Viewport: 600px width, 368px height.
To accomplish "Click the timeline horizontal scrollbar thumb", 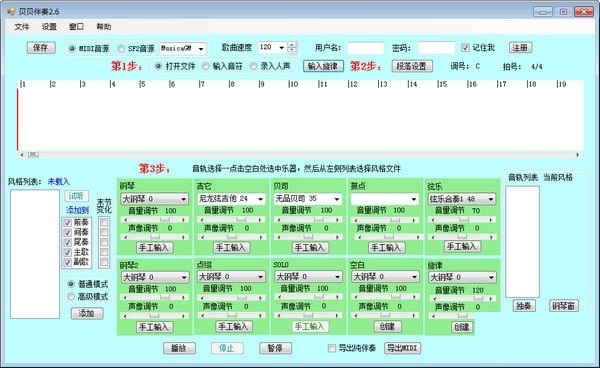I will pyautogui.click(x=33, y=155).
